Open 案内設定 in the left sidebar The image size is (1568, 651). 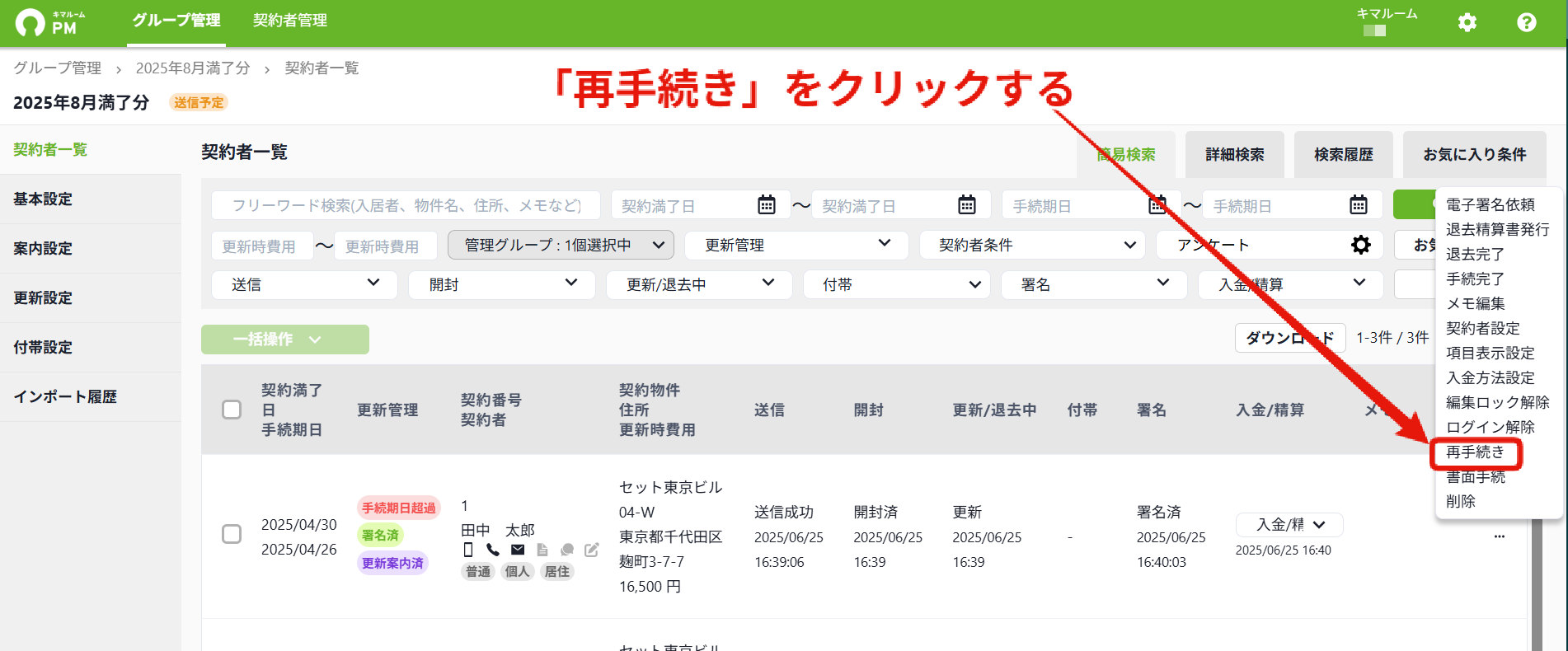pyautogui.click(x=91, y=249)
